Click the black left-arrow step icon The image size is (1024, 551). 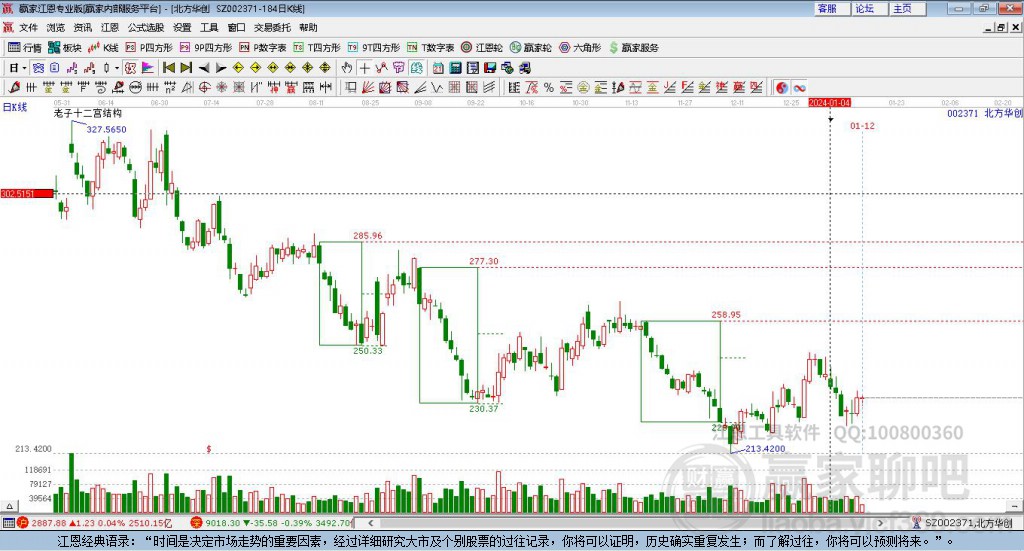tap(204, 68)
